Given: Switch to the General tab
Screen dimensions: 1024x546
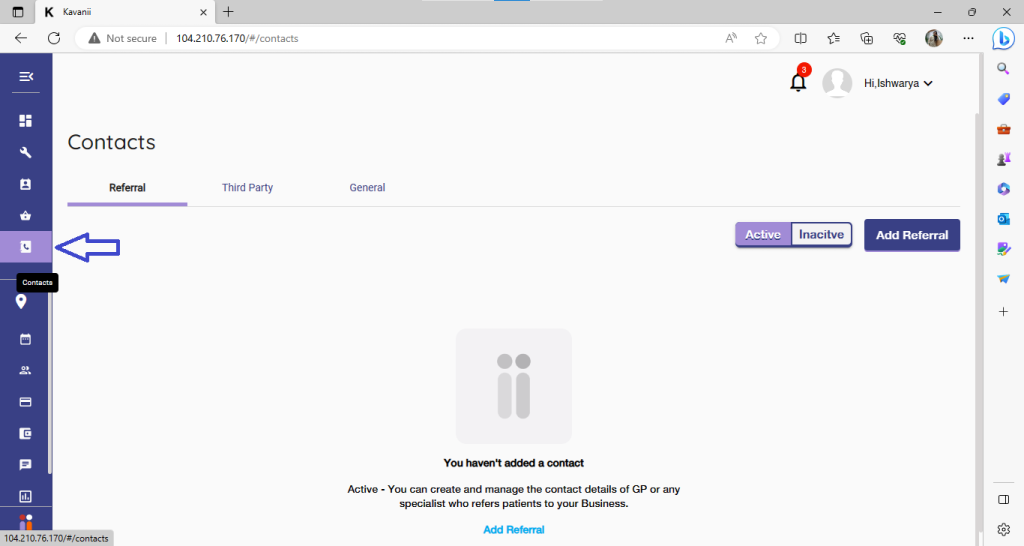Looking at the screenshot, I should [367, 188].
